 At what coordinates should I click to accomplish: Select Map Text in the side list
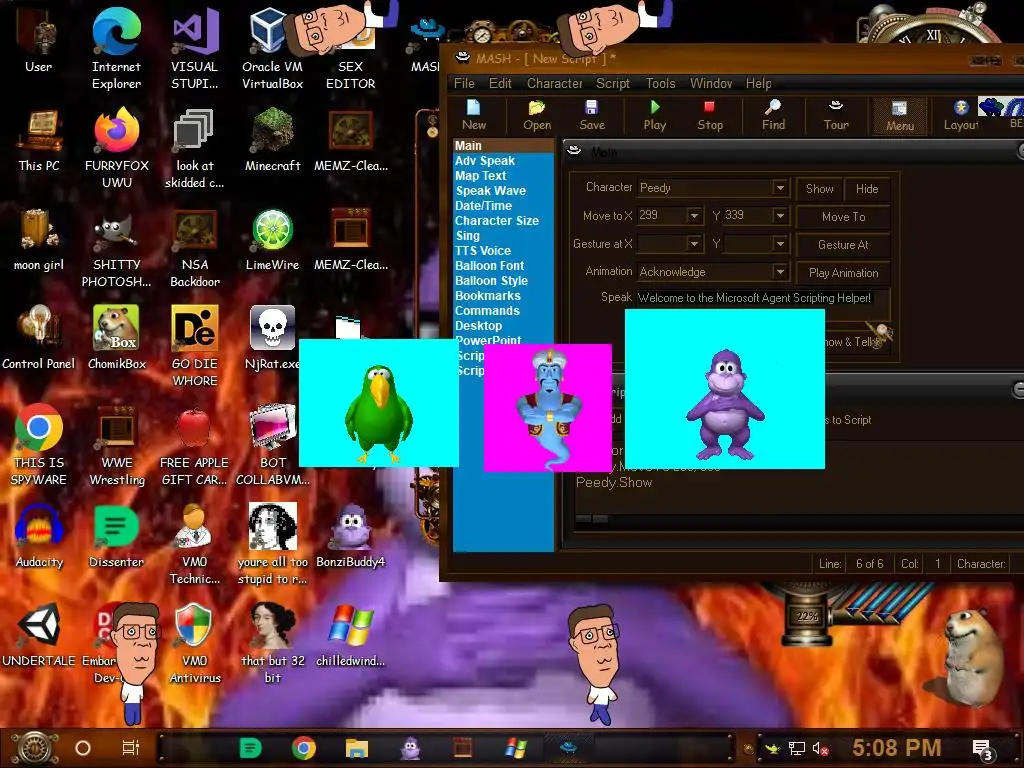(504, 176)
